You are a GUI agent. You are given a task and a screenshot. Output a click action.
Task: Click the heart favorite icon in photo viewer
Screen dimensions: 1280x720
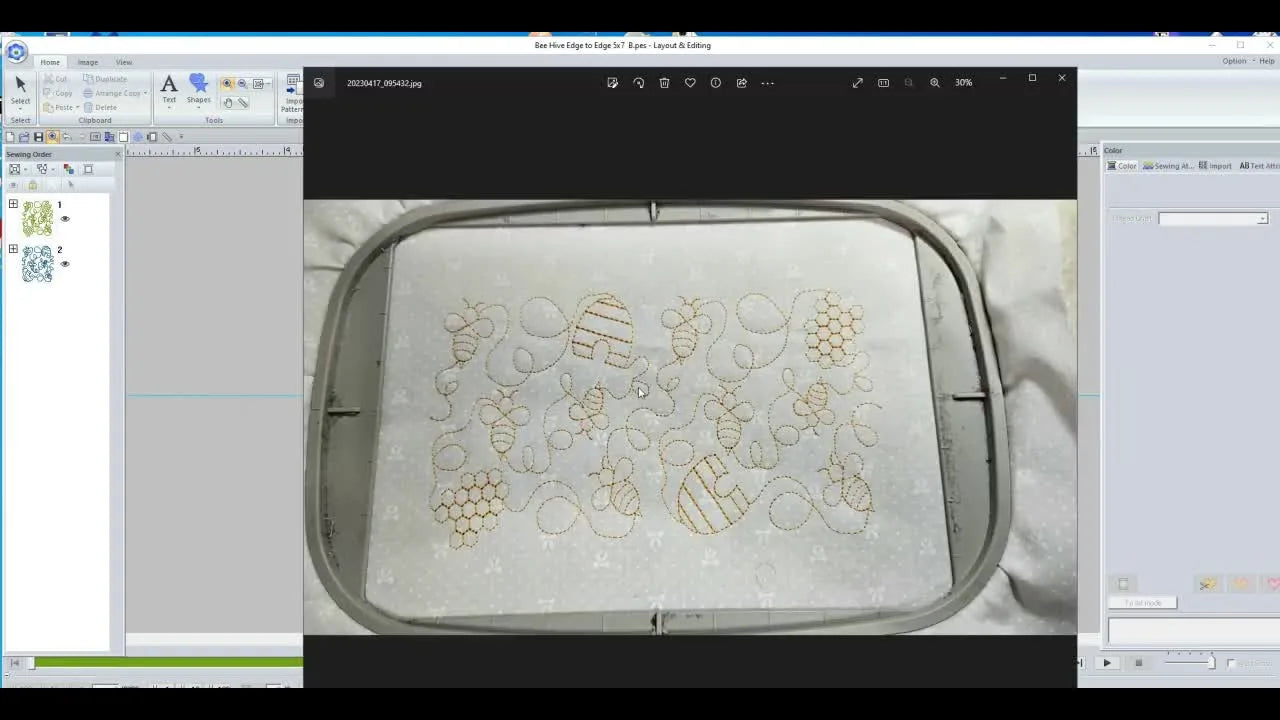coord(690,83)
